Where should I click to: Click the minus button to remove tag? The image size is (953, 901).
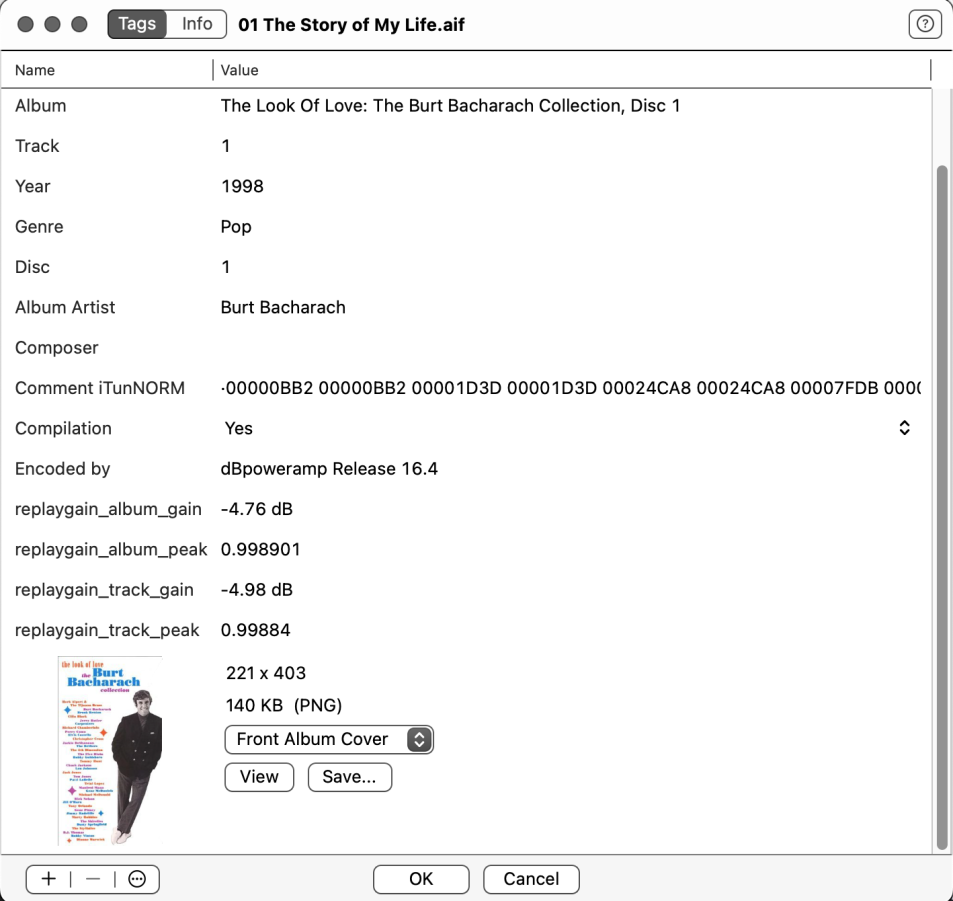click(x=93, y=879)
